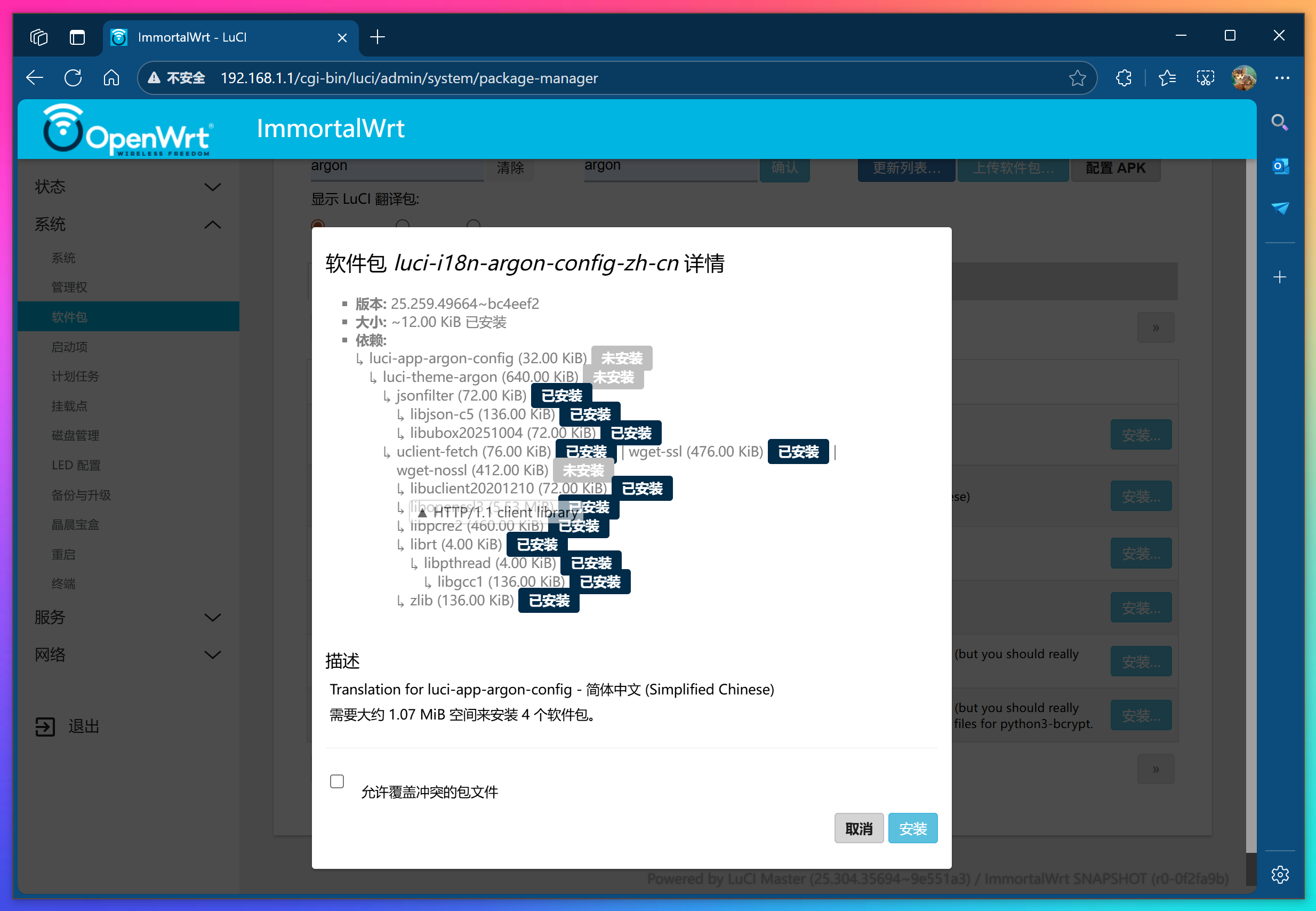The width and height of the screenshot is (1316, 911).
Task: Expand the 状态 menu section
Action: (x=128, y=187)
